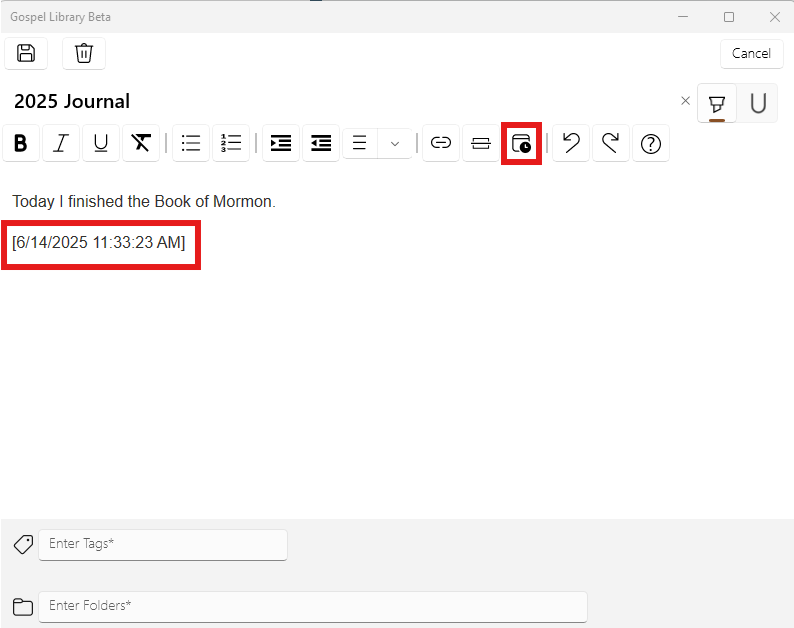Screen dimensions: 794x628
Task: Click the text 'Today I finished the Book of Mormon.'
Action: (144, 202)
